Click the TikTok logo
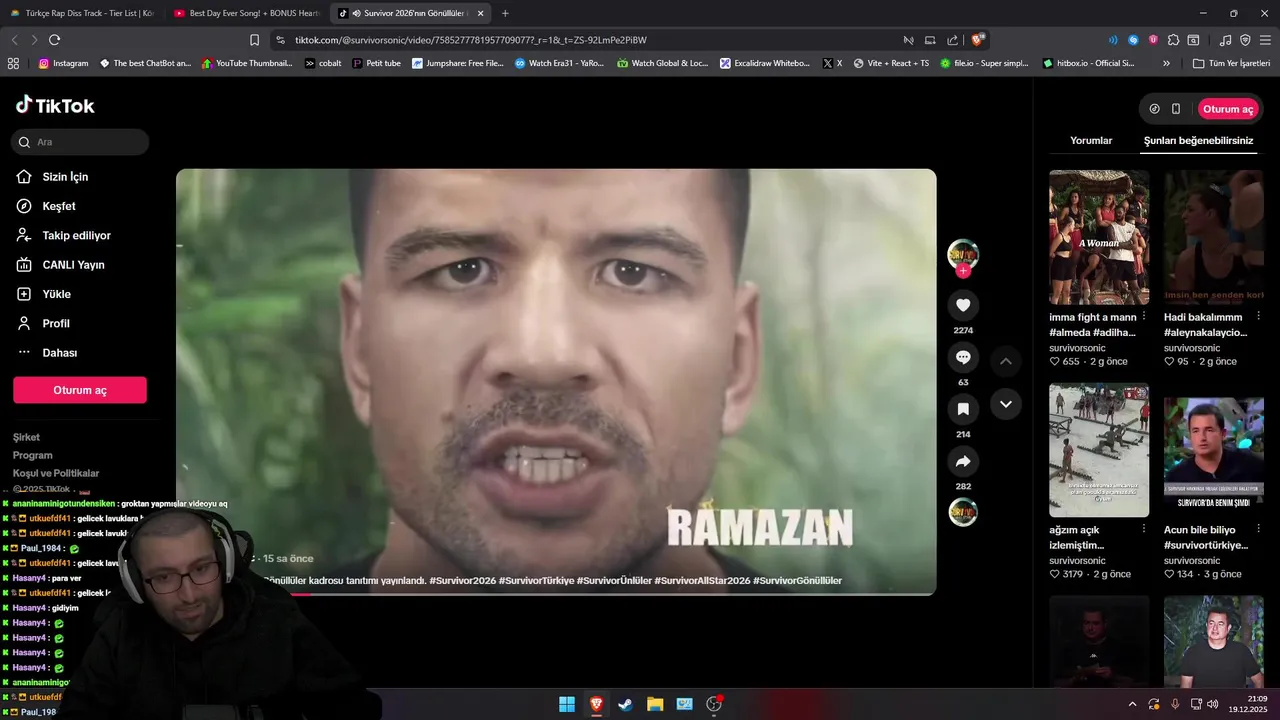This screenshot has width=1280, height=720. (x=55, y=105)
